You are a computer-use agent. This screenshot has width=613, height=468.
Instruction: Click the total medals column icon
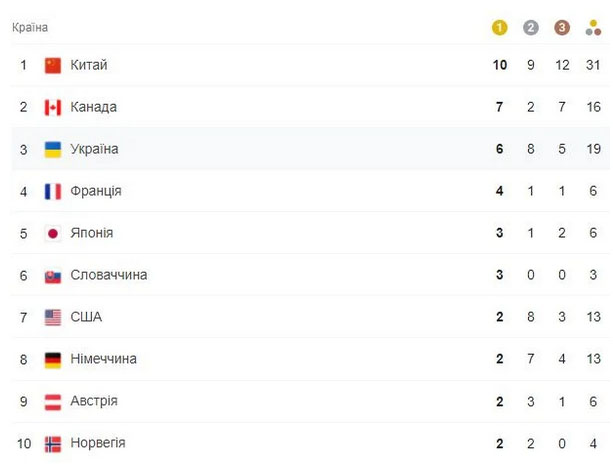[x=593, y=28]
